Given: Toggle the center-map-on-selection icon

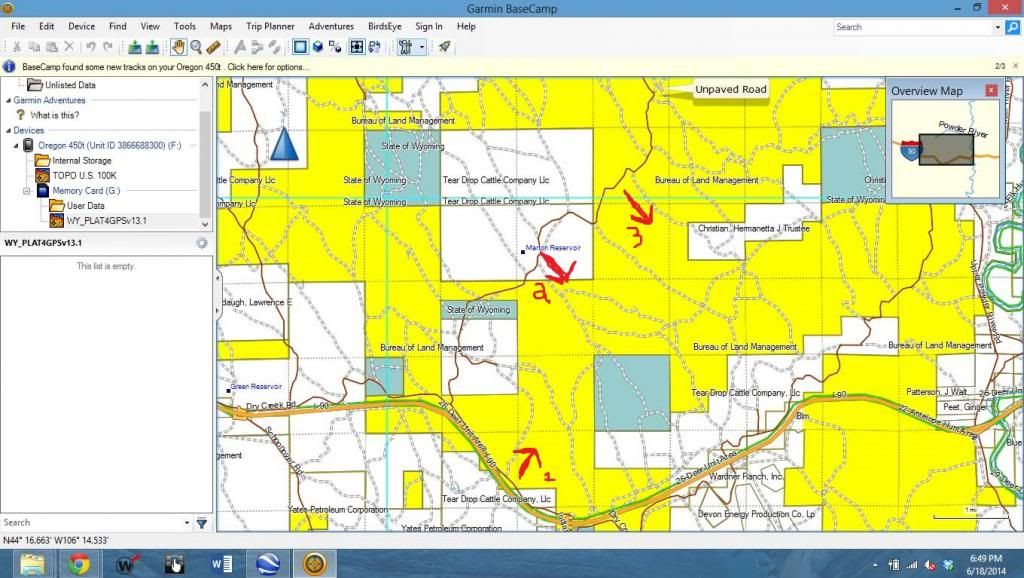Looking at the screenshot, I should pos(357,47).
